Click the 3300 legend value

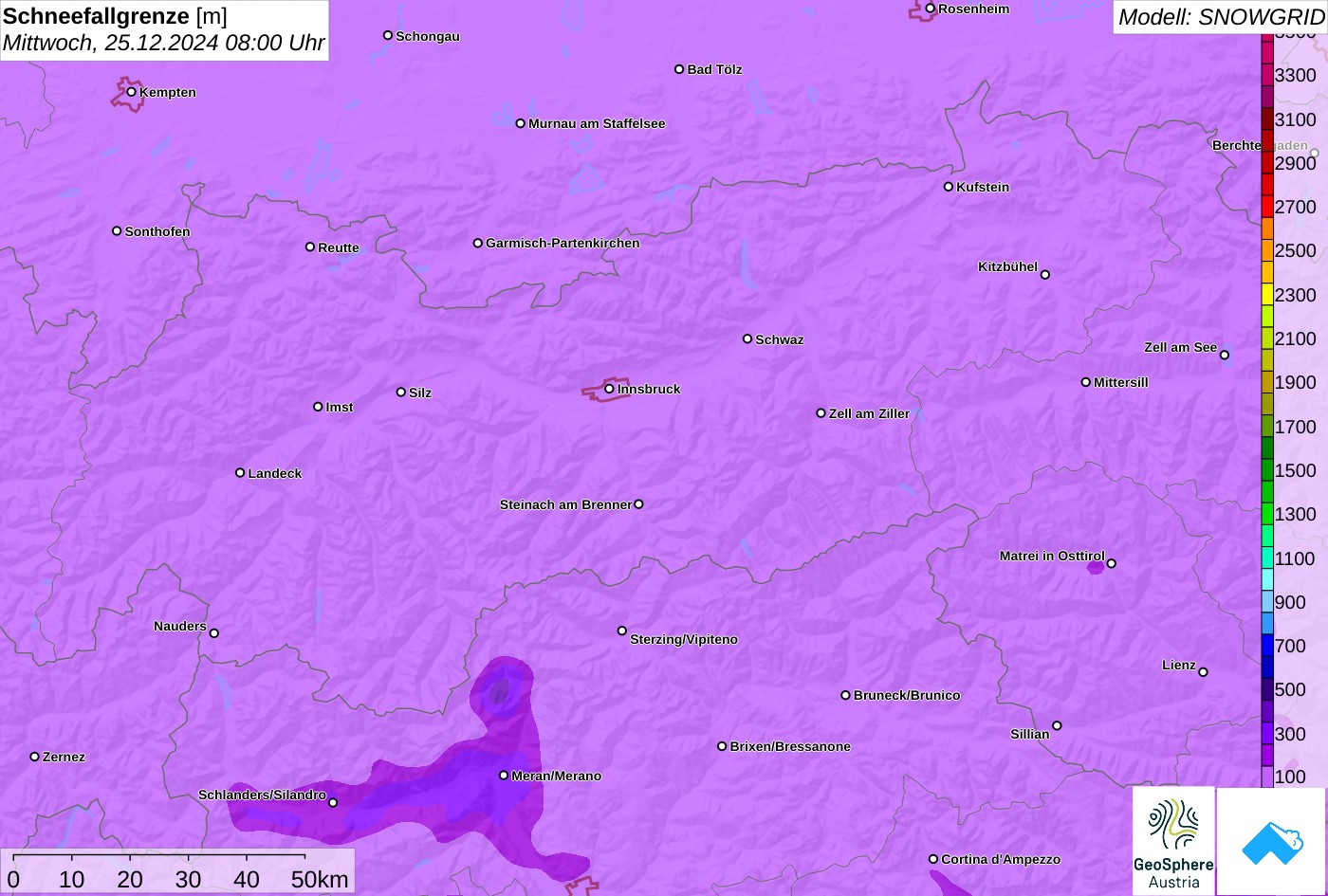pyautogui.click(x=1296, y=75)
